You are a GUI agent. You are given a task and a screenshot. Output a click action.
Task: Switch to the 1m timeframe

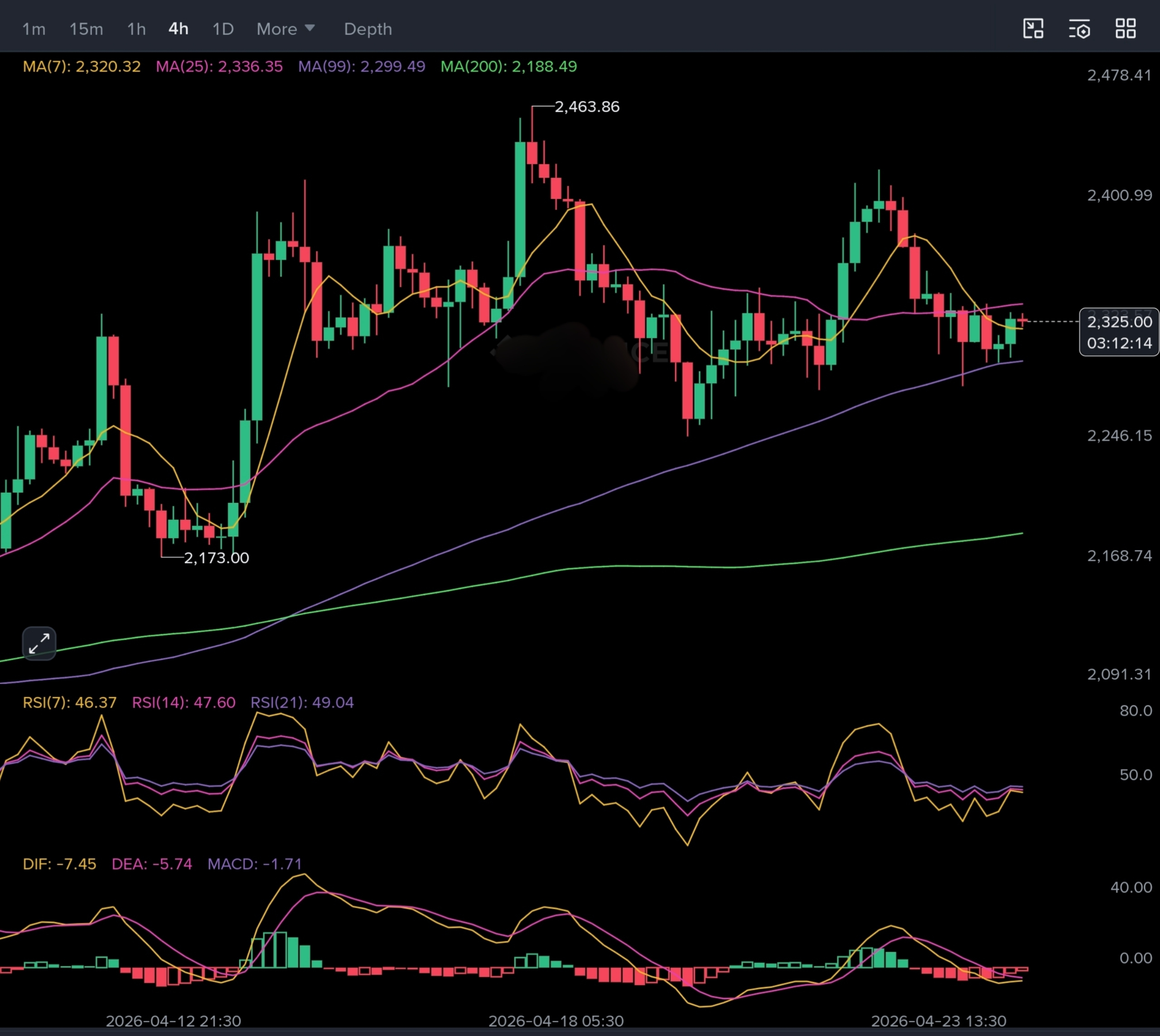[x=34, y=29]
